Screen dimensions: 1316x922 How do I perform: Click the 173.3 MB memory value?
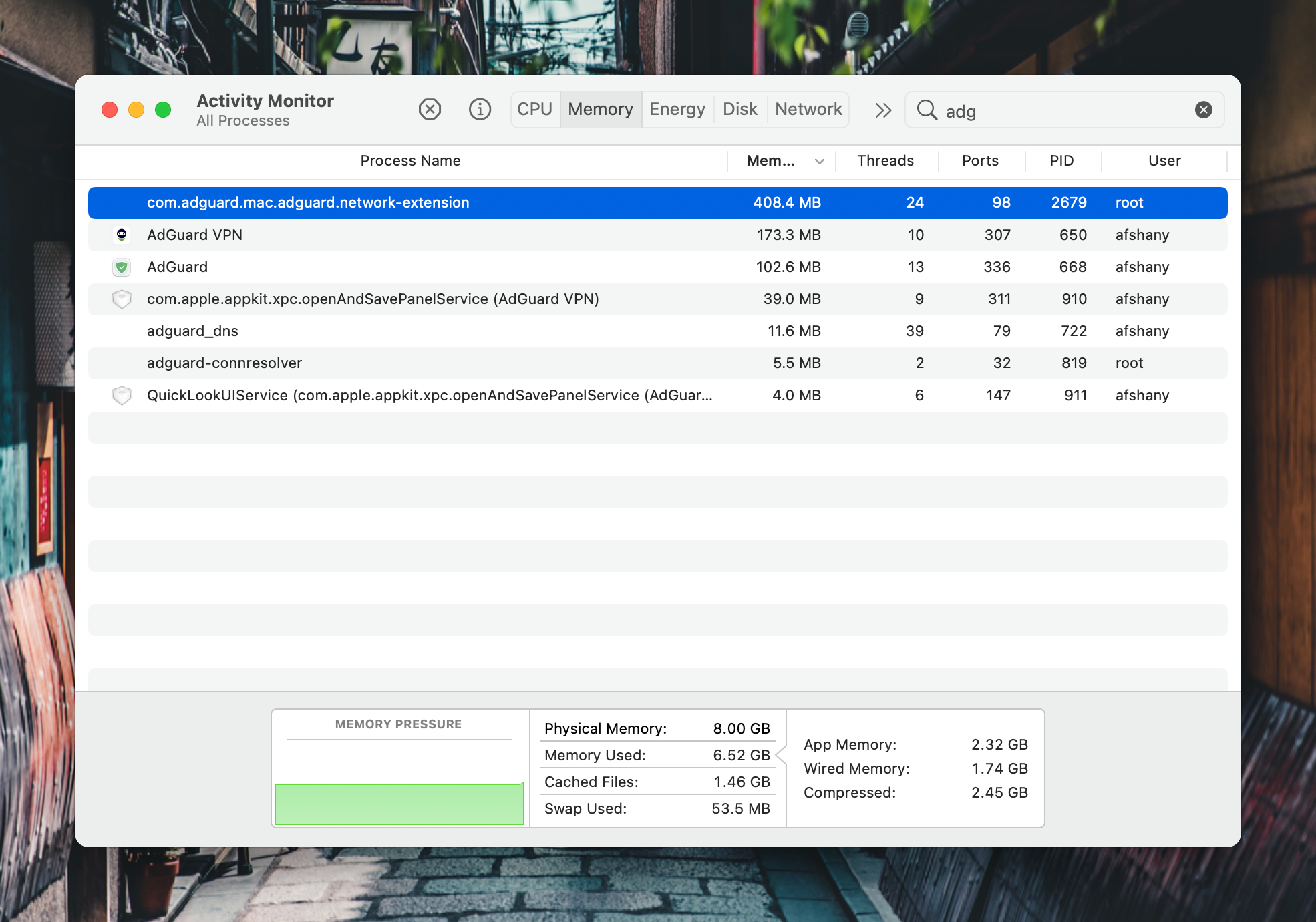coord(789,235)
